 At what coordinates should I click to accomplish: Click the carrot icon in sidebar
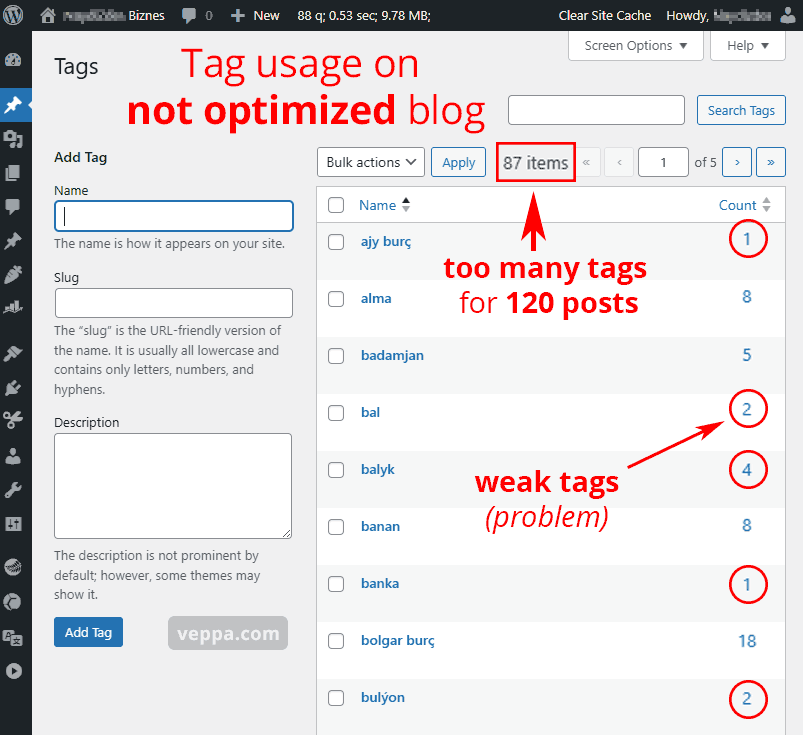(13, 275)
